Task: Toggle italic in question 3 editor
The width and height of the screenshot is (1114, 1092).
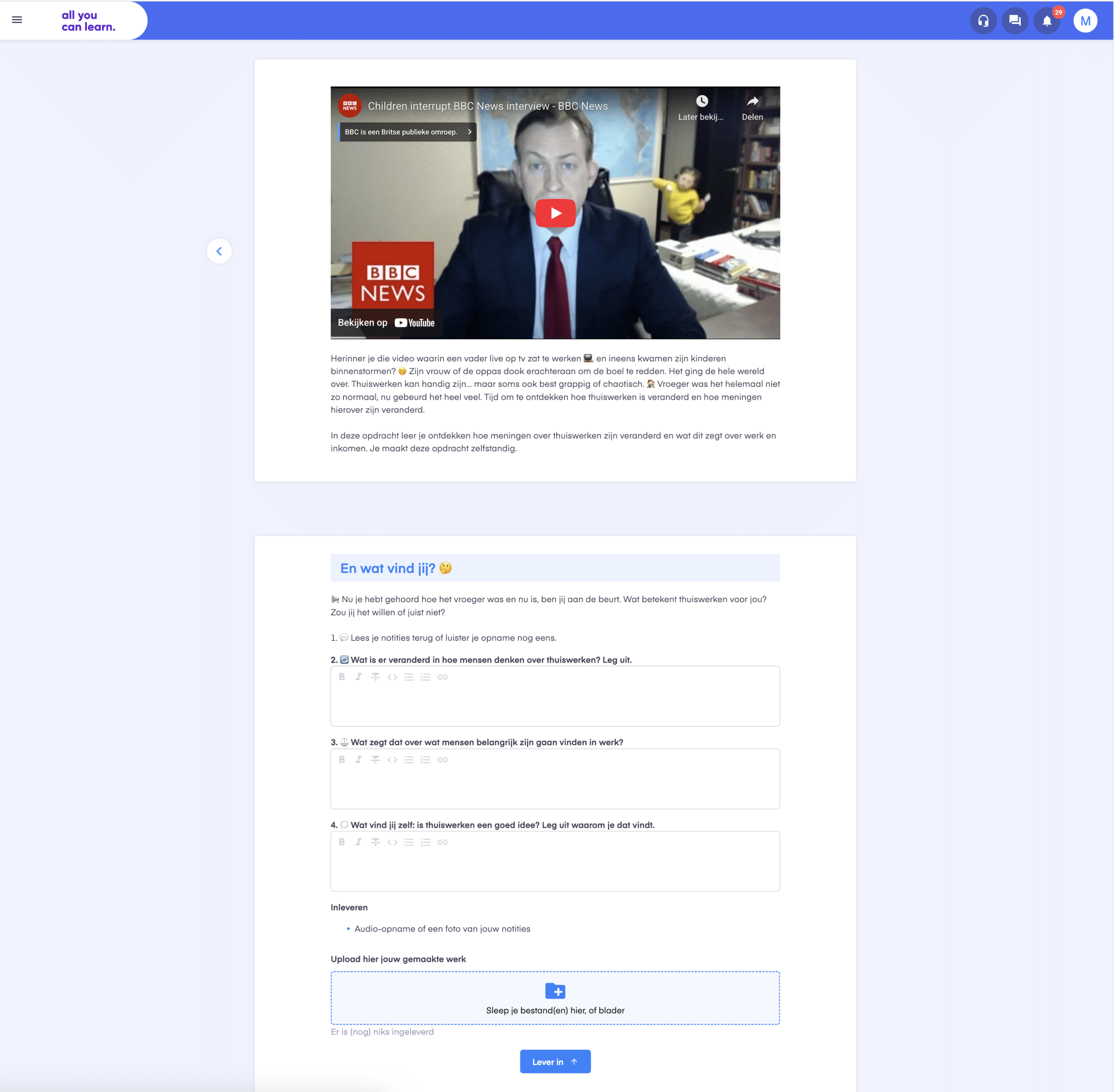Action: click(x=359, y=759)
